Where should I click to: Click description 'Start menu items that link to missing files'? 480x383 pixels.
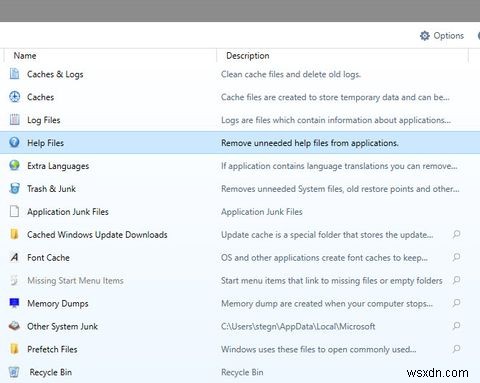tap(332, 281)
